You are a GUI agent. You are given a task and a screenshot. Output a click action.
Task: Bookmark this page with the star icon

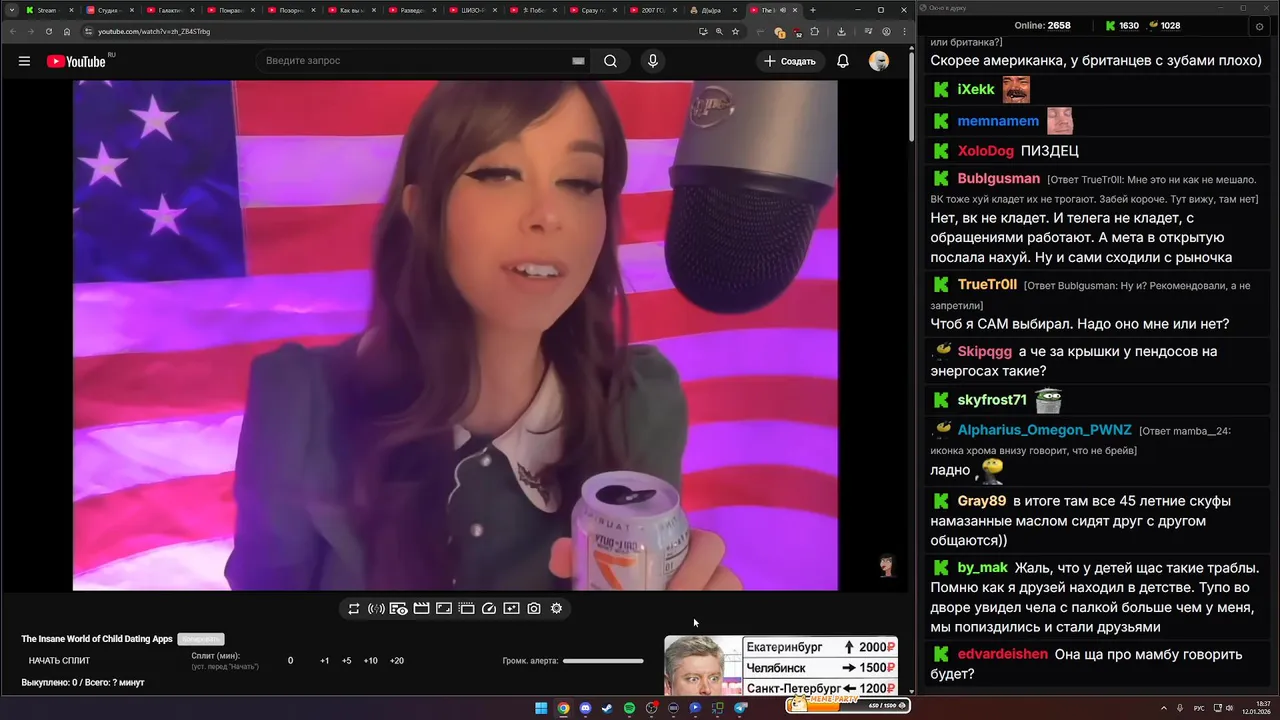click(736, 31)
